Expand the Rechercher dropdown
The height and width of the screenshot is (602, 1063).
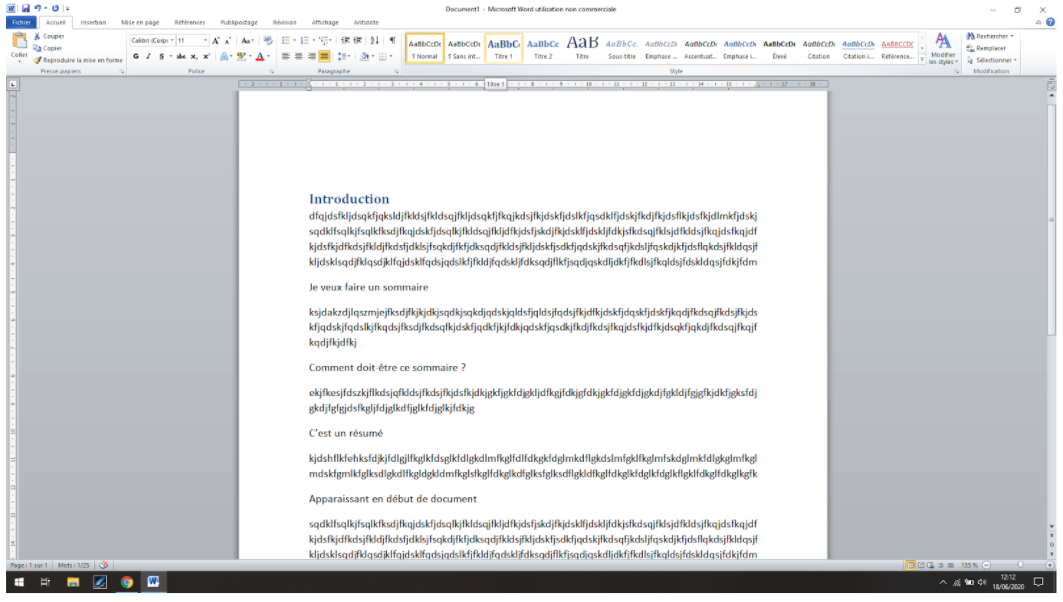pyautogui.click(x=1012, y=36)
